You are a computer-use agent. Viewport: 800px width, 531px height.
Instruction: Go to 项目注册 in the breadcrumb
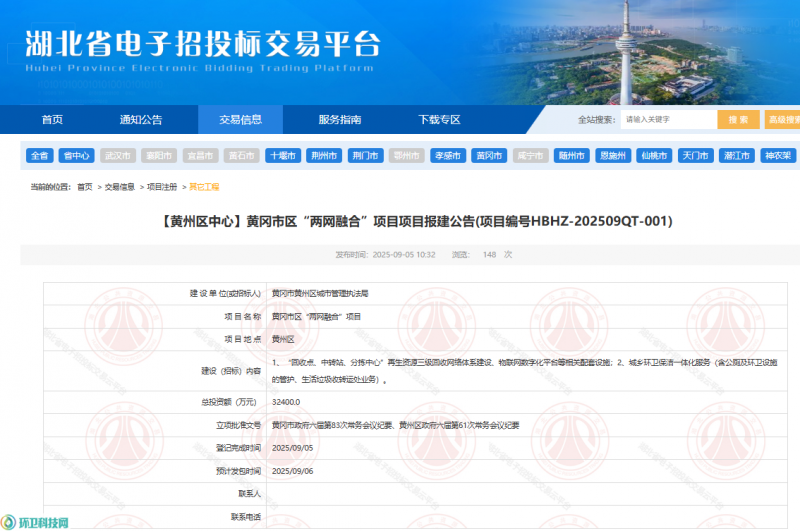162,187
